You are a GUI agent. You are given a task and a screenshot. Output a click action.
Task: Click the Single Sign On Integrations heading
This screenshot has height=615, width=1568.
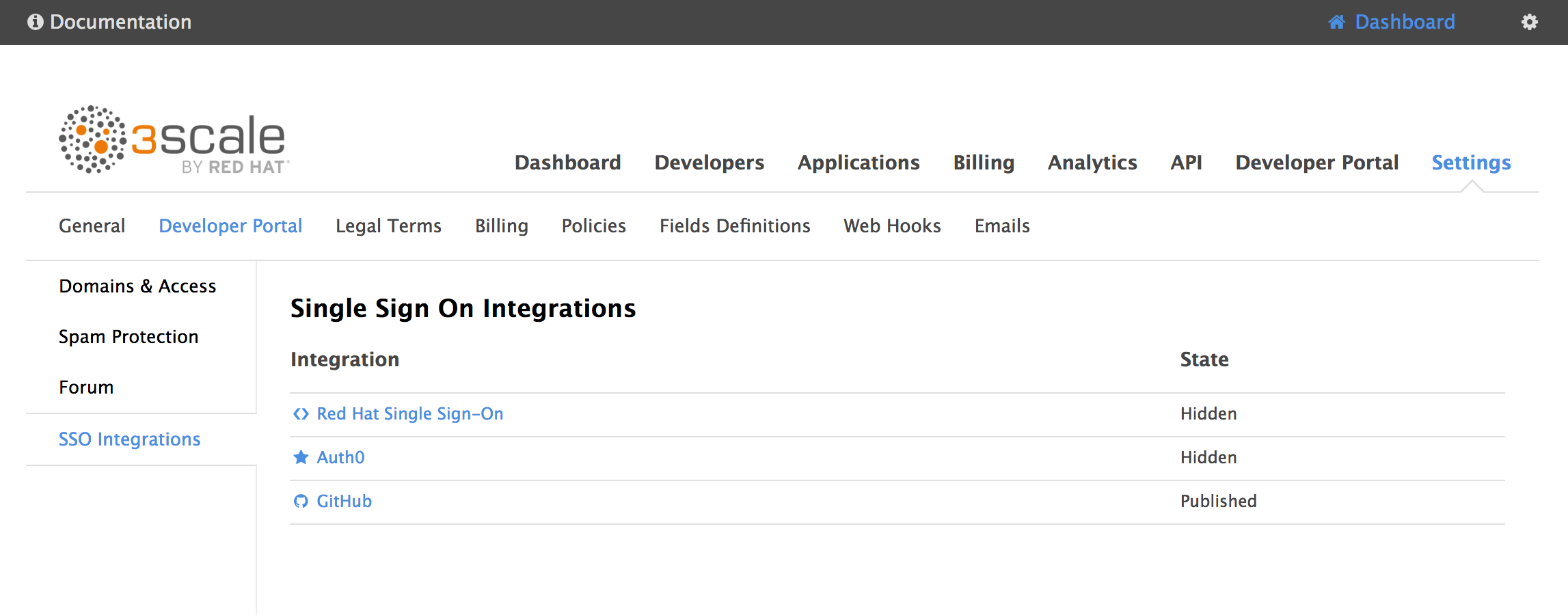click(x=463, y=308)
